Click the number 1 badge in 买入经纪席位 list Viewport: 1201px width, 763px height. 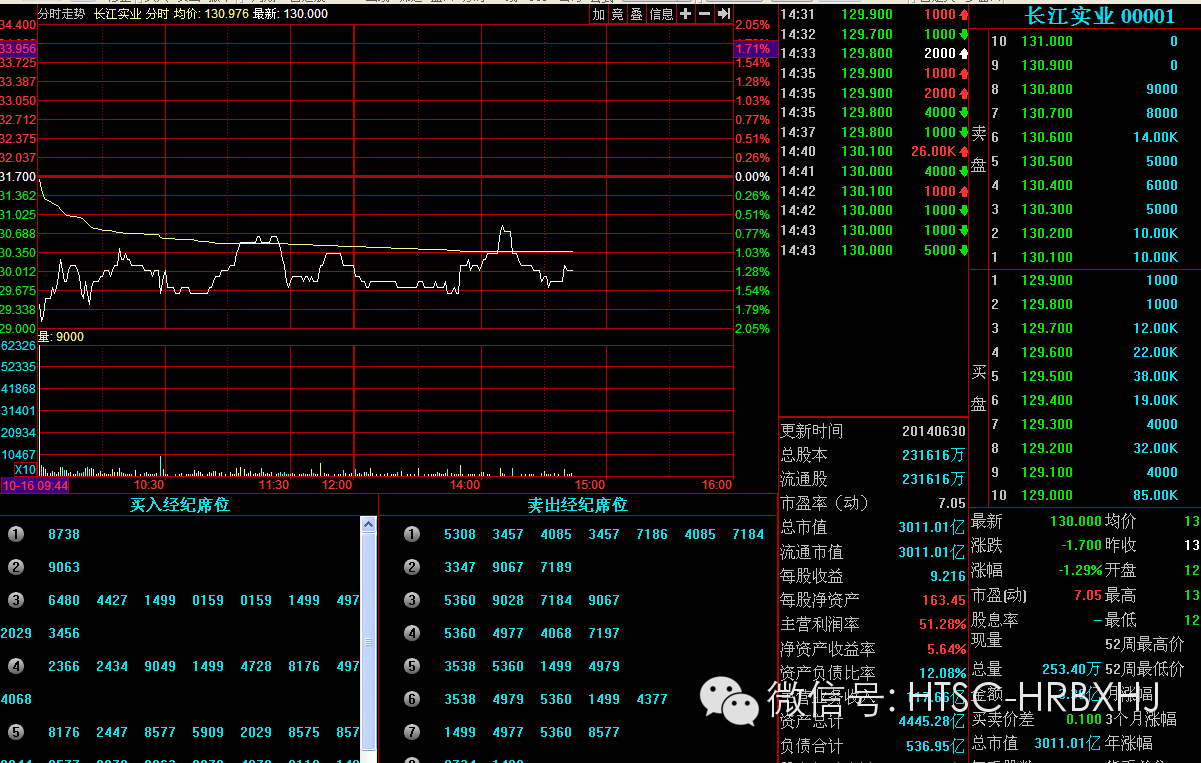[15, 534]
